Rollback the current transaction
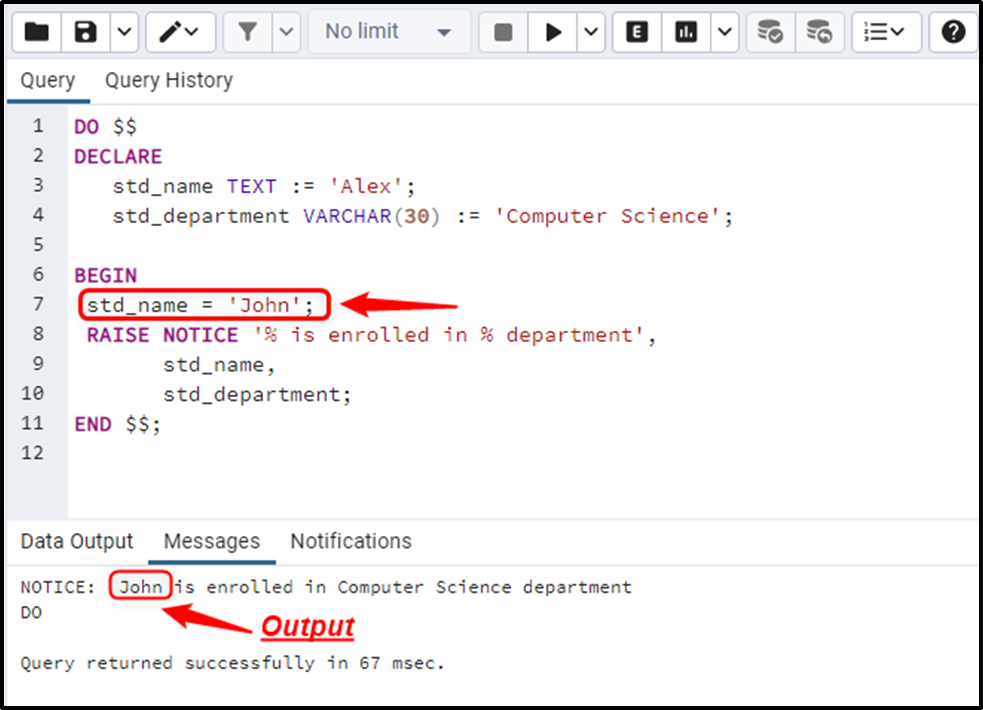Screen dimensions: 983x710 pyautogui.click(x=820, y=31)
